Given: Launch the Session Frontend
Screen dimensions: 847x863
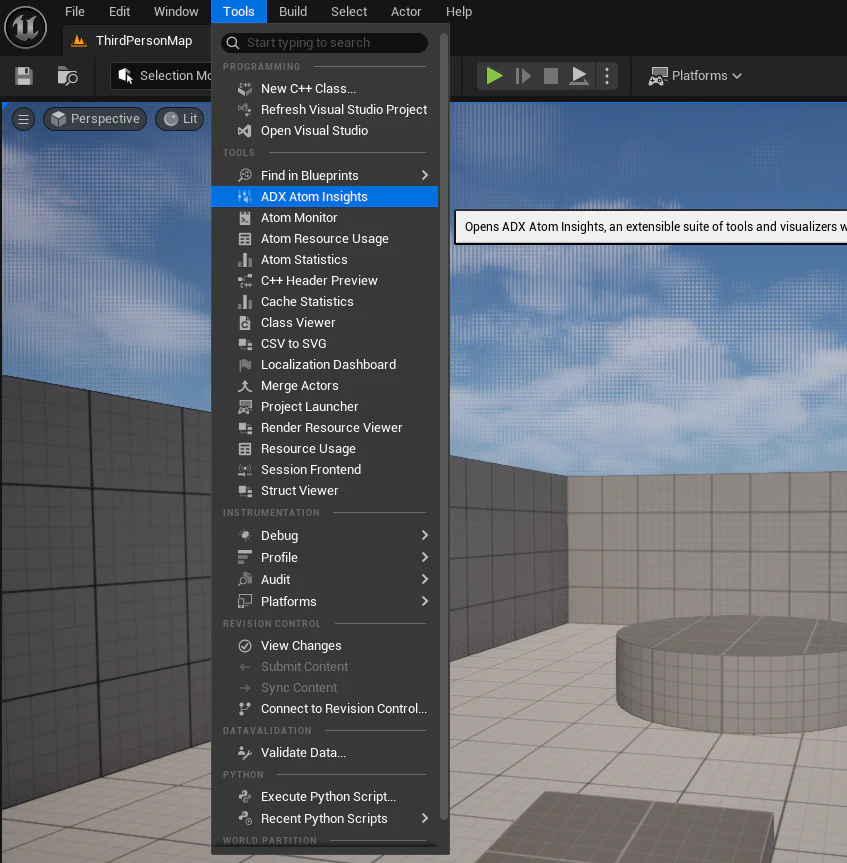Looking at the screenshot, I should 325,469.
